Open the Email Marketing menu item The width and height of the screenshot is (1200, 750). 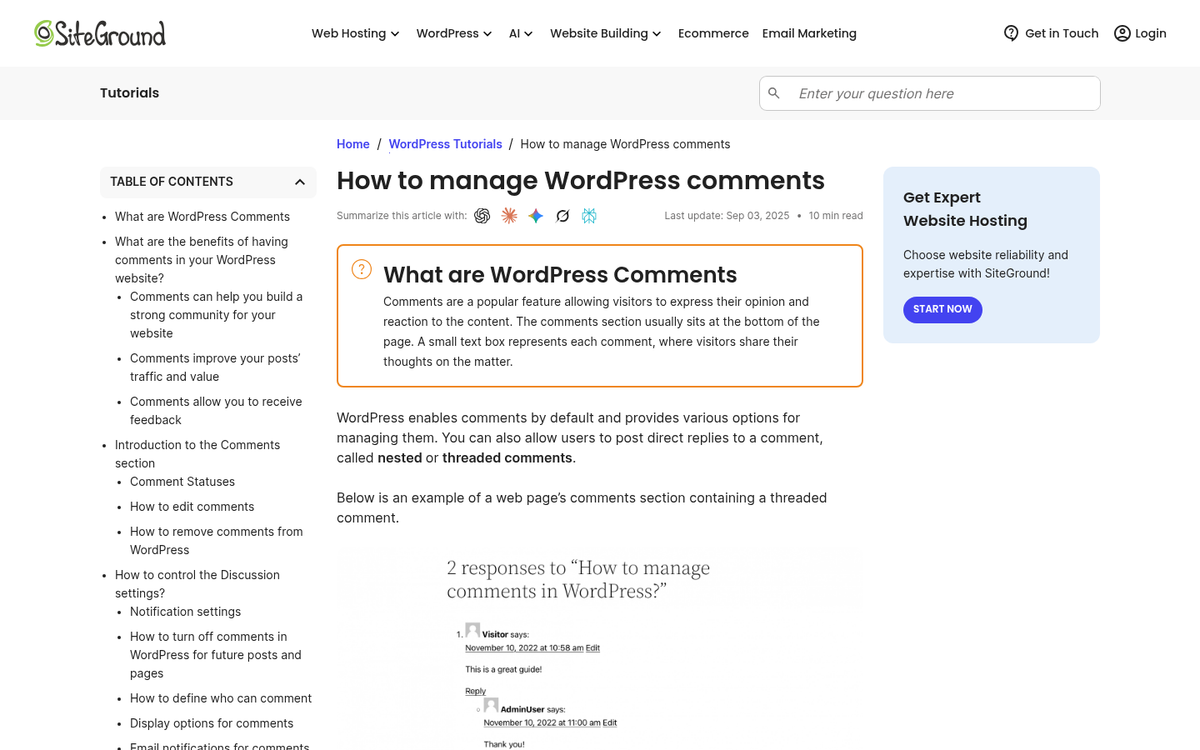(x=809, y=33)
